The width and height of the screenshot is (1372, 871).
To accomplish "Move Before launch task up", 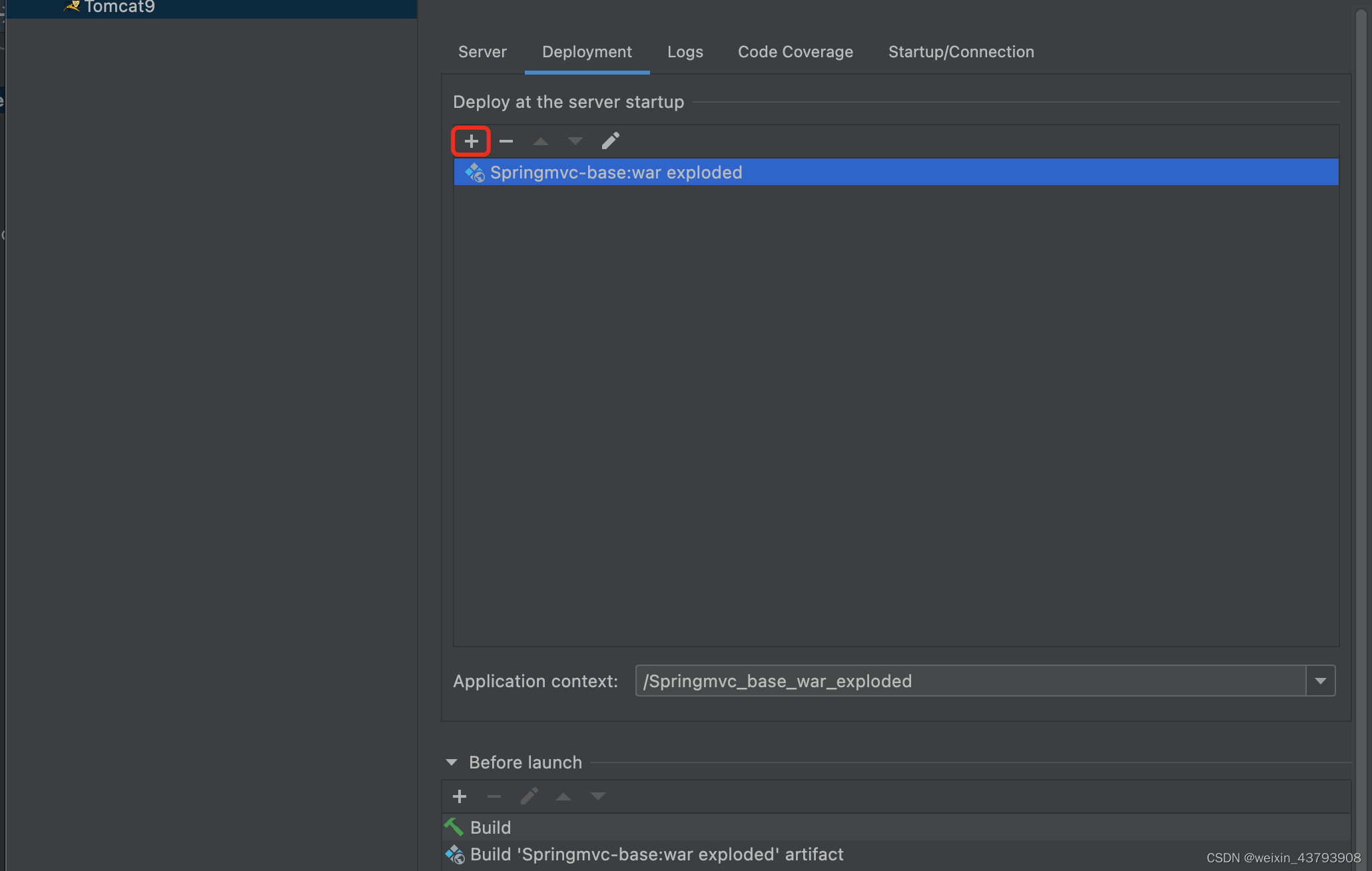I will [563, 796].
